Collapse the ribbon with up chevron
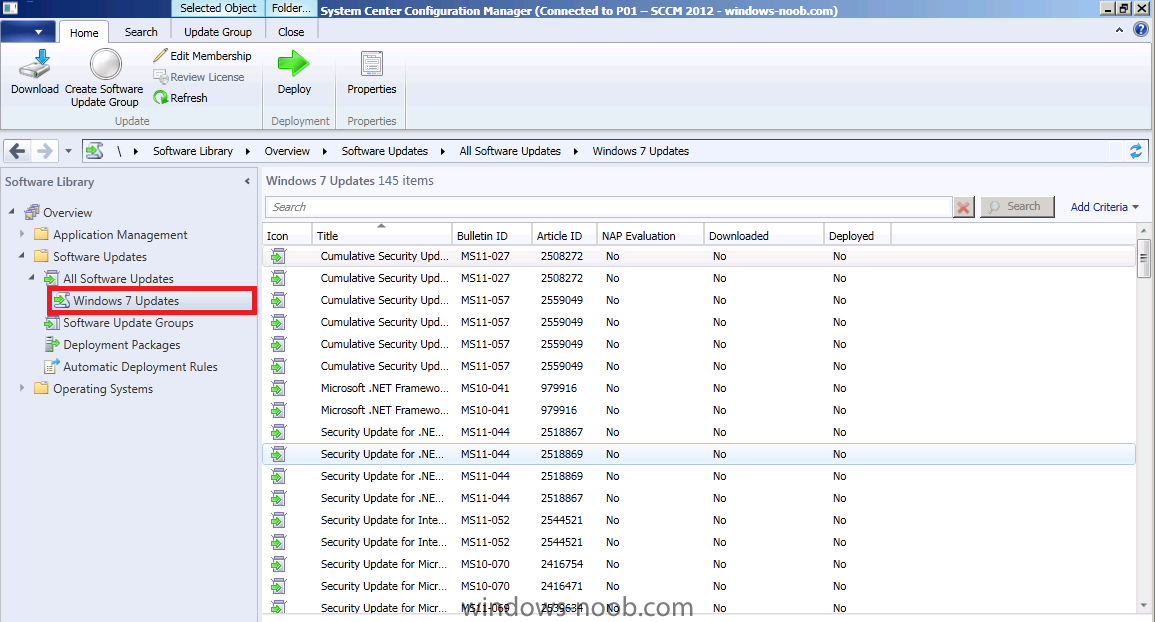Viewport: 1155px width, 622px height. (1119, 30)
